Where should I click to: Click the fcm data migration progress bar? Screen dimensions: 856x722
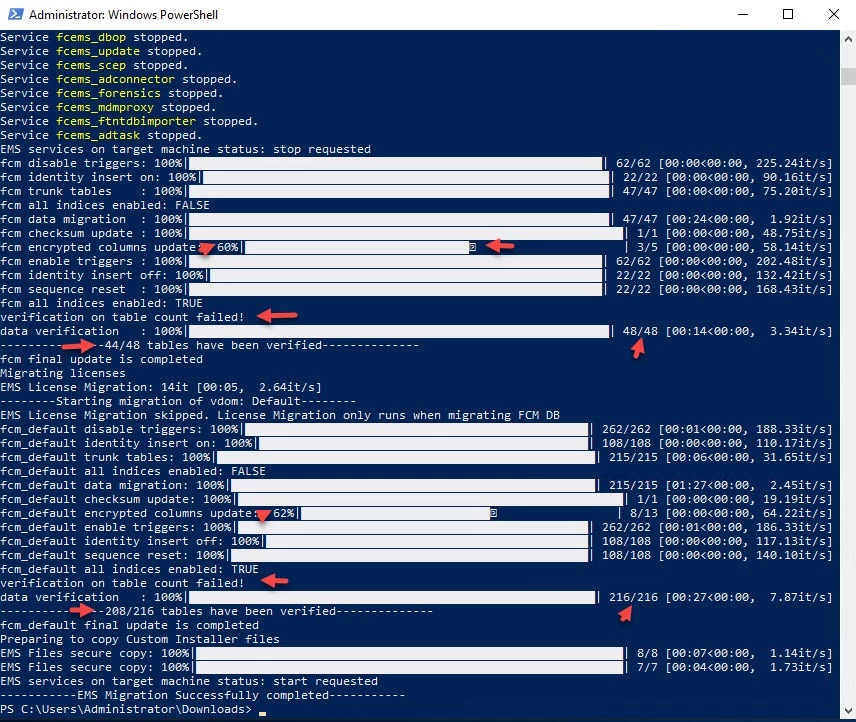[x=399, y=219]
